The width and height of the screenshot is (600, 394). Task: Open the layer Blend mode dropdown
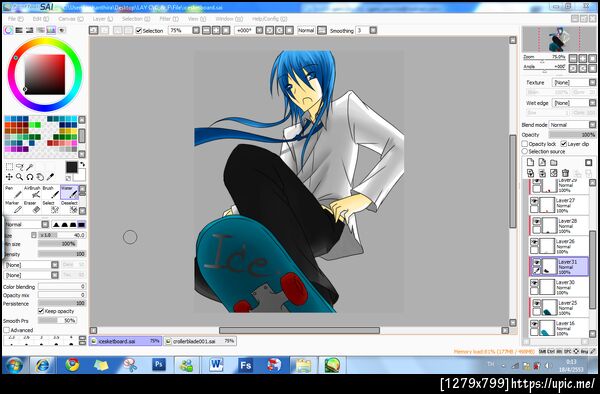(592, 125)
